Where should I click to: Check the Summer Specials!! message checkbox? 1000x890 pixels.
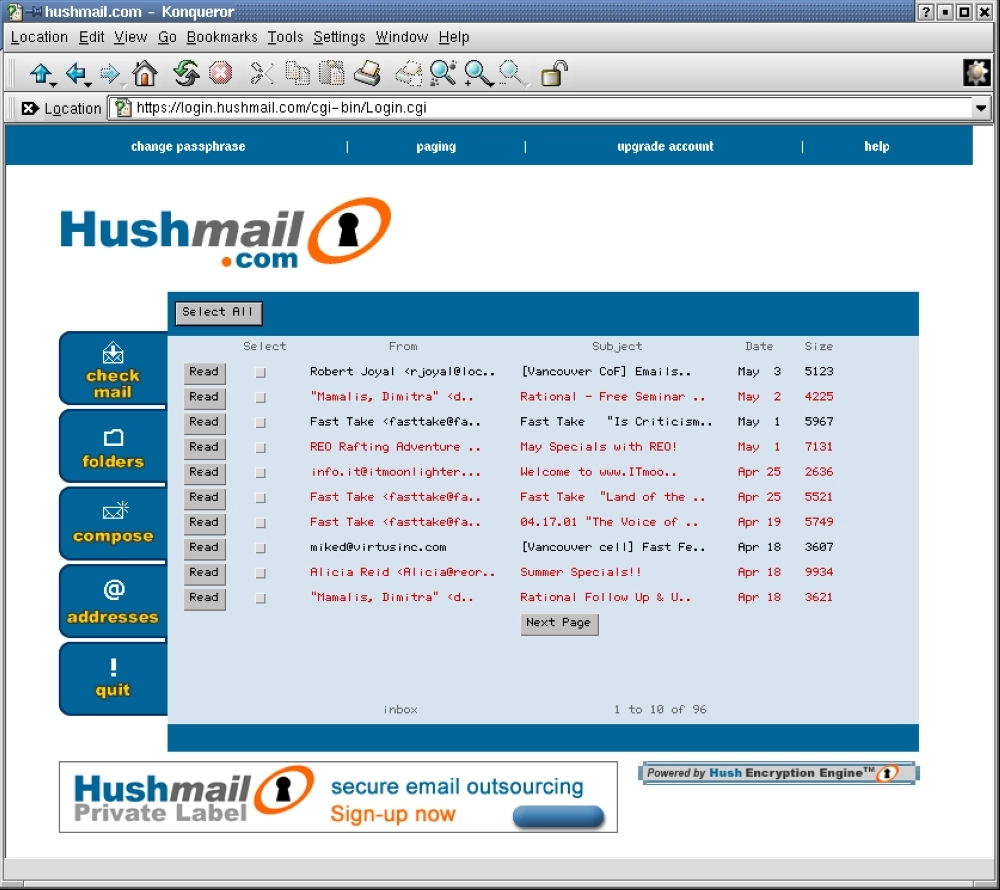tap(262, 572)
